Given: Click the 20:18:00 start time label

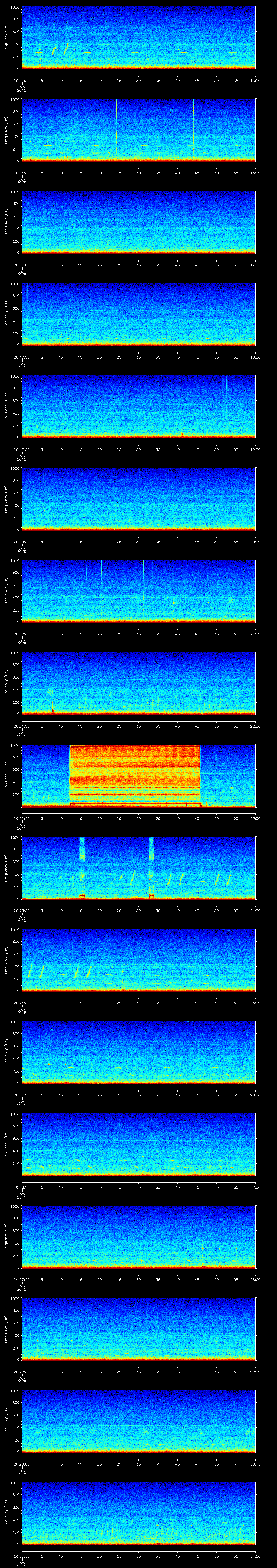Looking at the screenshot, I should tap(21, 449).
